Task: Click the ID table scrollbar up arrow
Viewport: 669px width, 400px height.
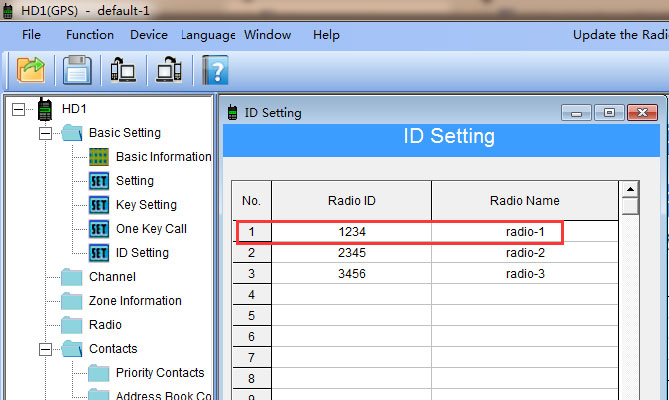Action: 629,188
